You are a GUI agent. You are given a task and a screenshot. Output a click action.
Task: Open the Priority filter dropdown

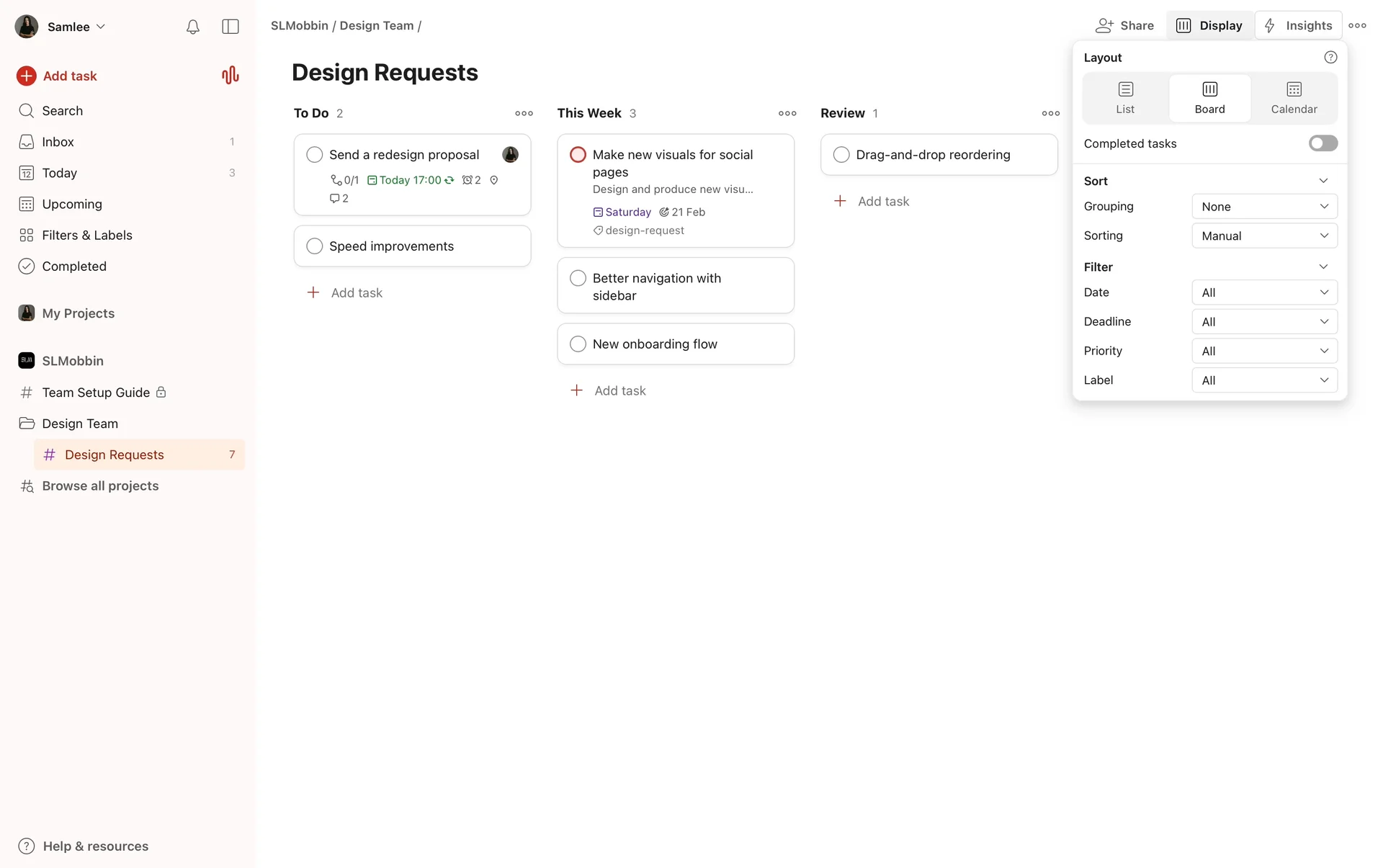tap(1264, 351)
